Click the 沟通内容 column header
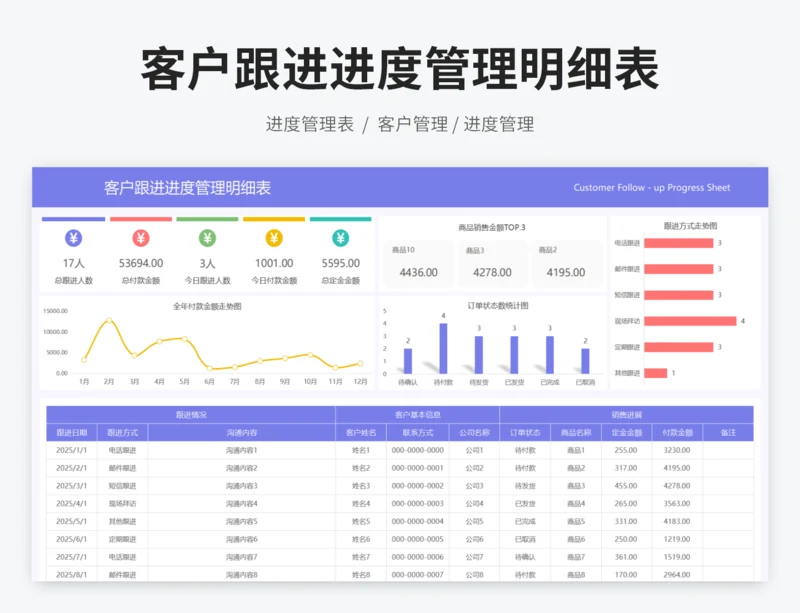Screen dimensions: 800x613 (241, 432)
